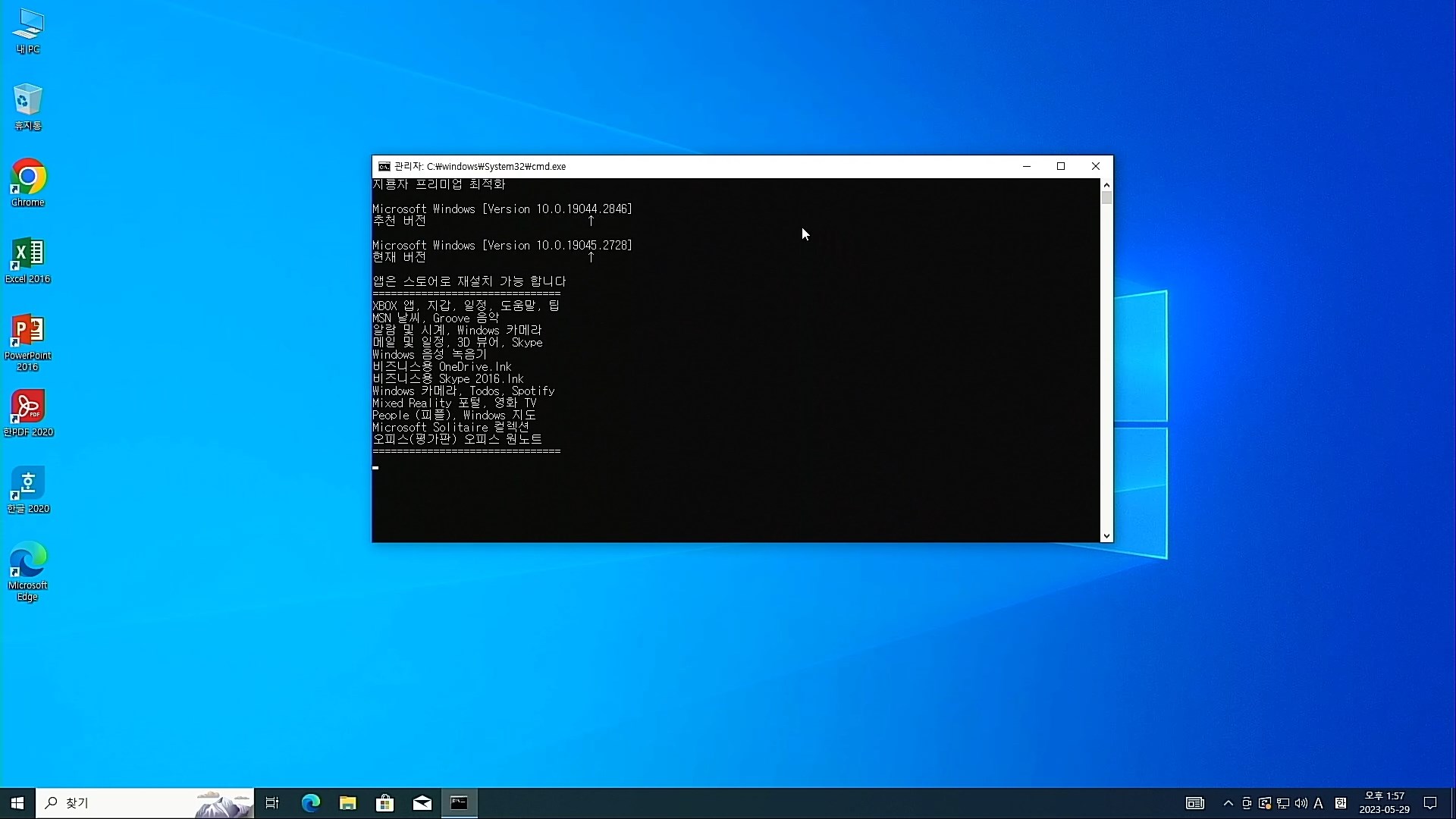Open File Explorer from the taskbar
This screenshot has height=819, width=1456.
(x=348, y=803)
